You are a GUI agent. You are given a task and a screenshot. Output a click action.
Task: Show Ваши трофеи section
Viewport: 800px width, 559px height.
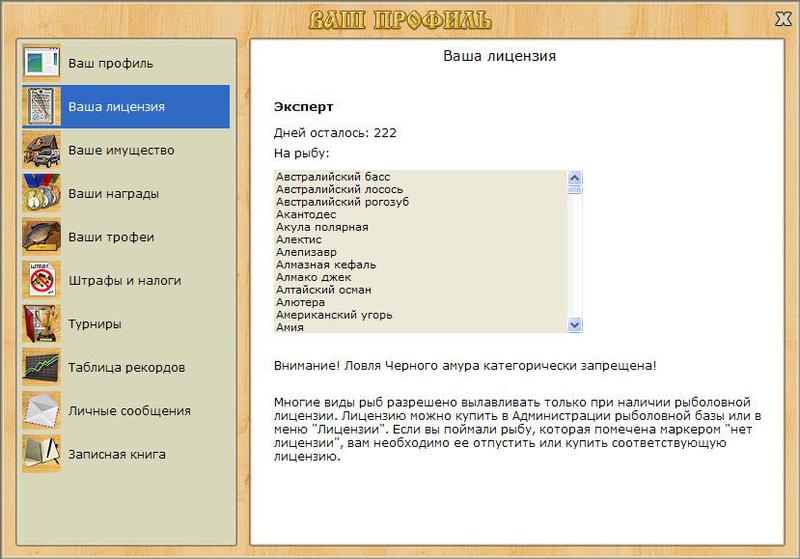[x=126, y=237]
